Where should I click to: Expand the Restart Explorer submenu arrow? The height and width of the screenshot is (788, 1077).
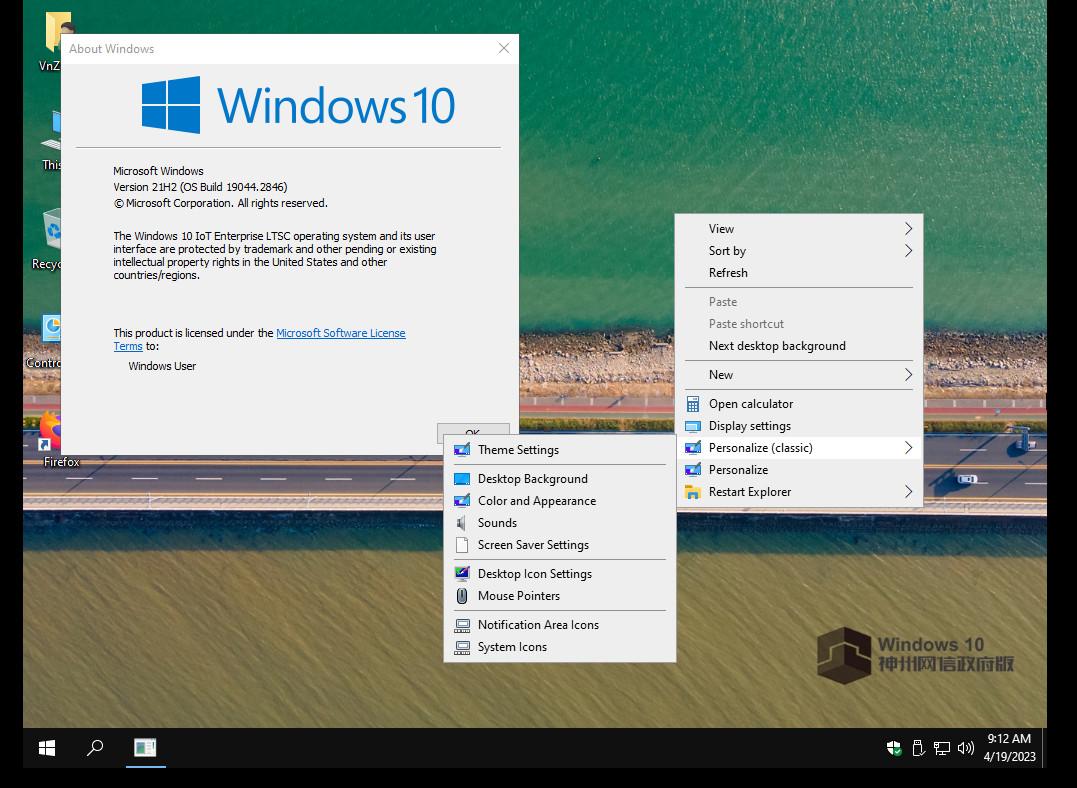click(908, 492)
